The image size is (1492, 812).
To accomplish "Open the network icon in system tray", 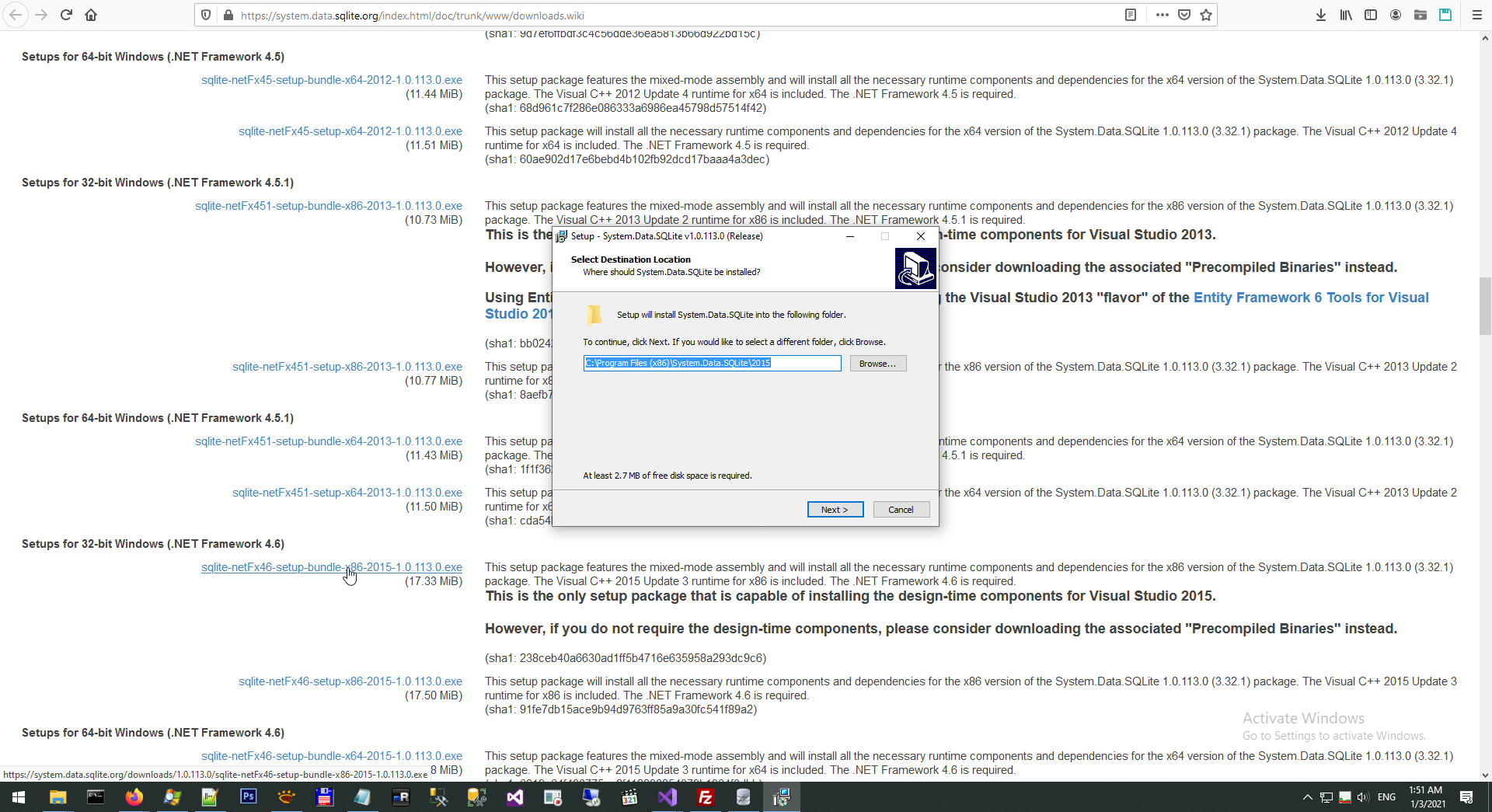I will pyautogui.click(x=1326, y=797).
